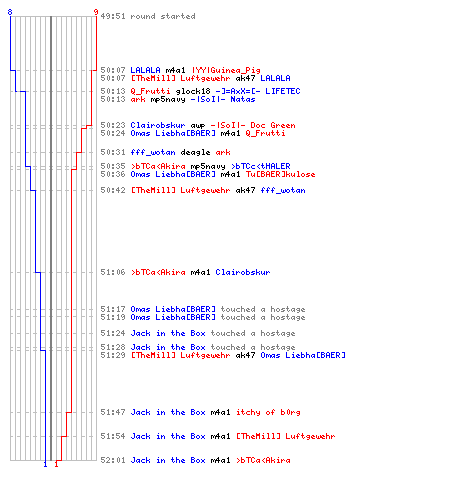Click Tu[BAER]kulose victim name
Image resolution: width=450 pixels, height=500 pixels.
point(280,174)
